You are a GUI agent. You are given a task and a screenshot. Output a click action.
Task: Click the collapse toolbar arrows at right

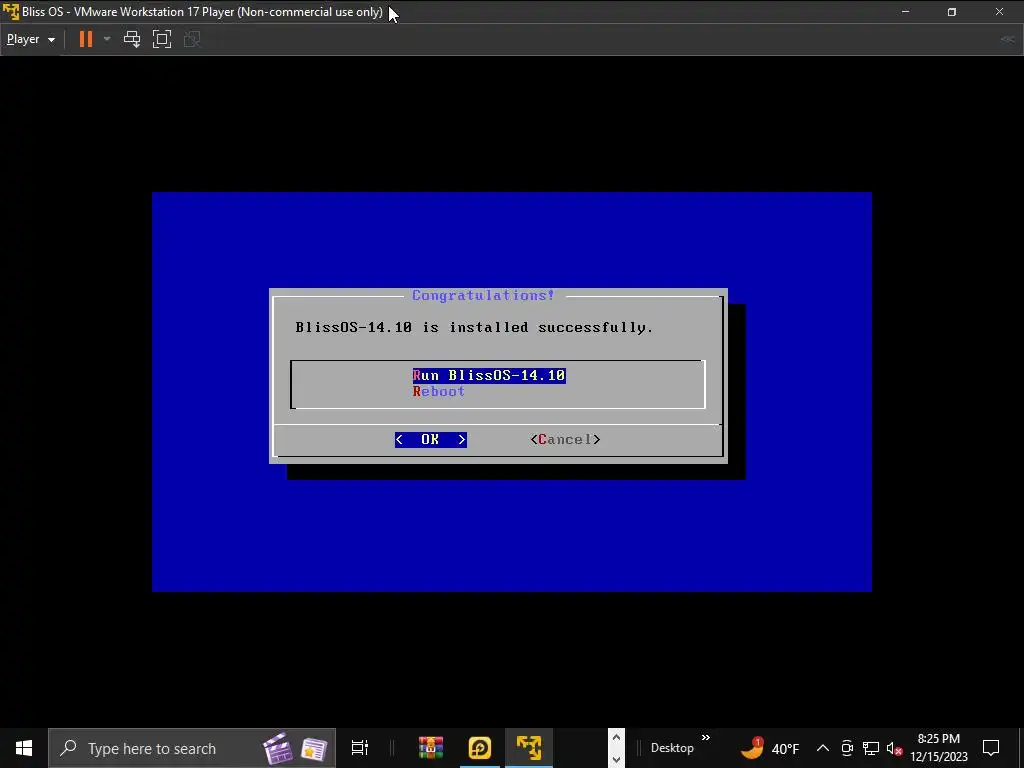click(1008, 39)
